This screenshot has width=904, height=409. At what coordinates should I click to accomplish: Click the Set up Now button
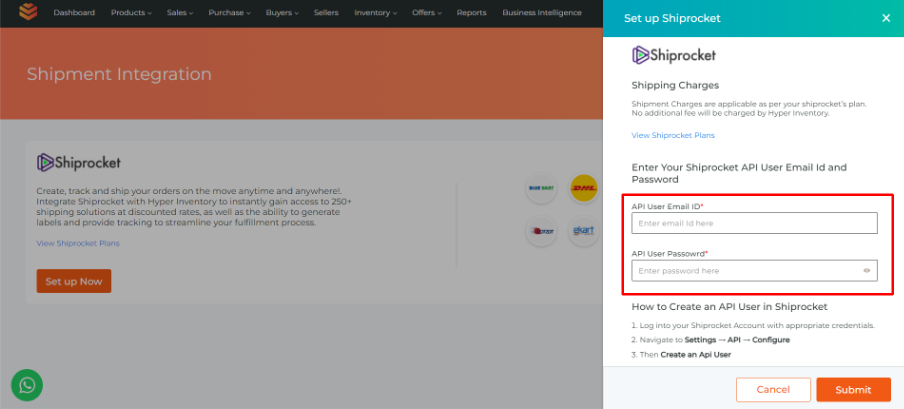point(74,281)
